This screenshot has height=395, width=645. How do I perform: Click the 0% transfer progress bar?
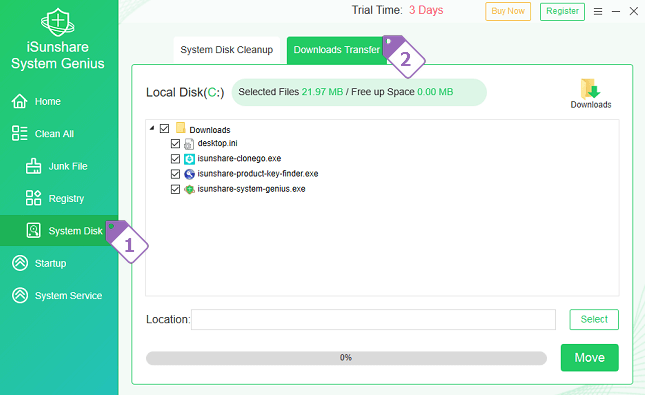click(x=346, y=358)
